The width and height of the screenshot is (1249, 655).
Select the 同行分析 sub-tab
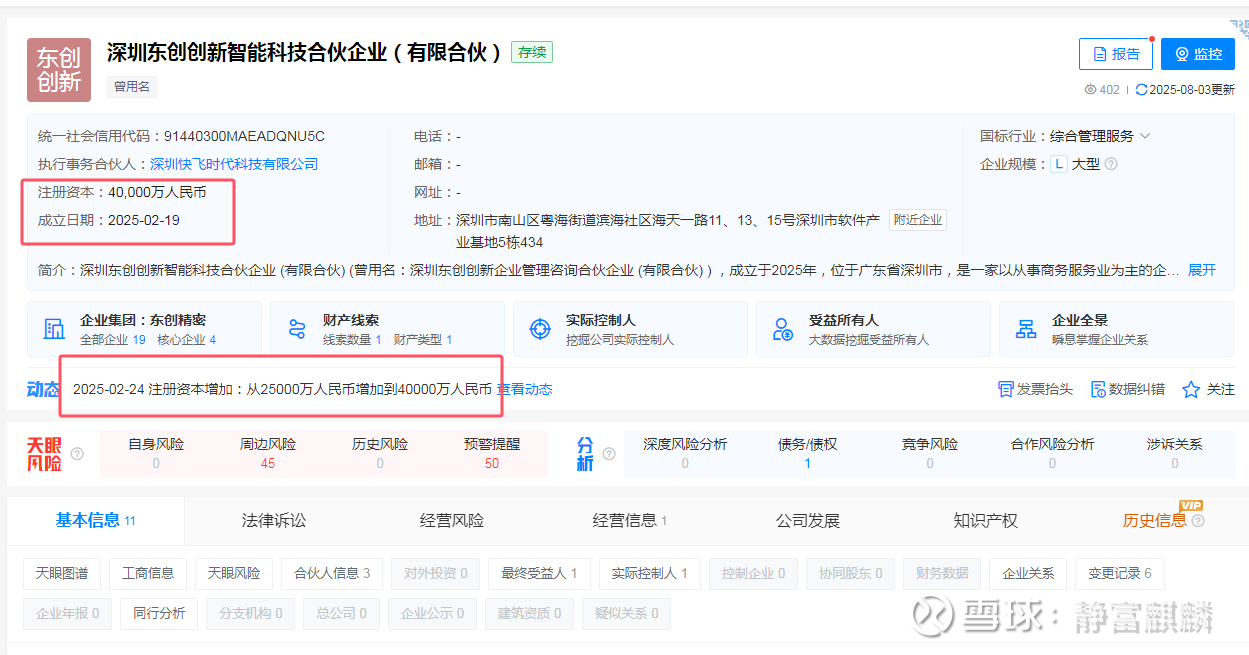(x=159, y=613)
